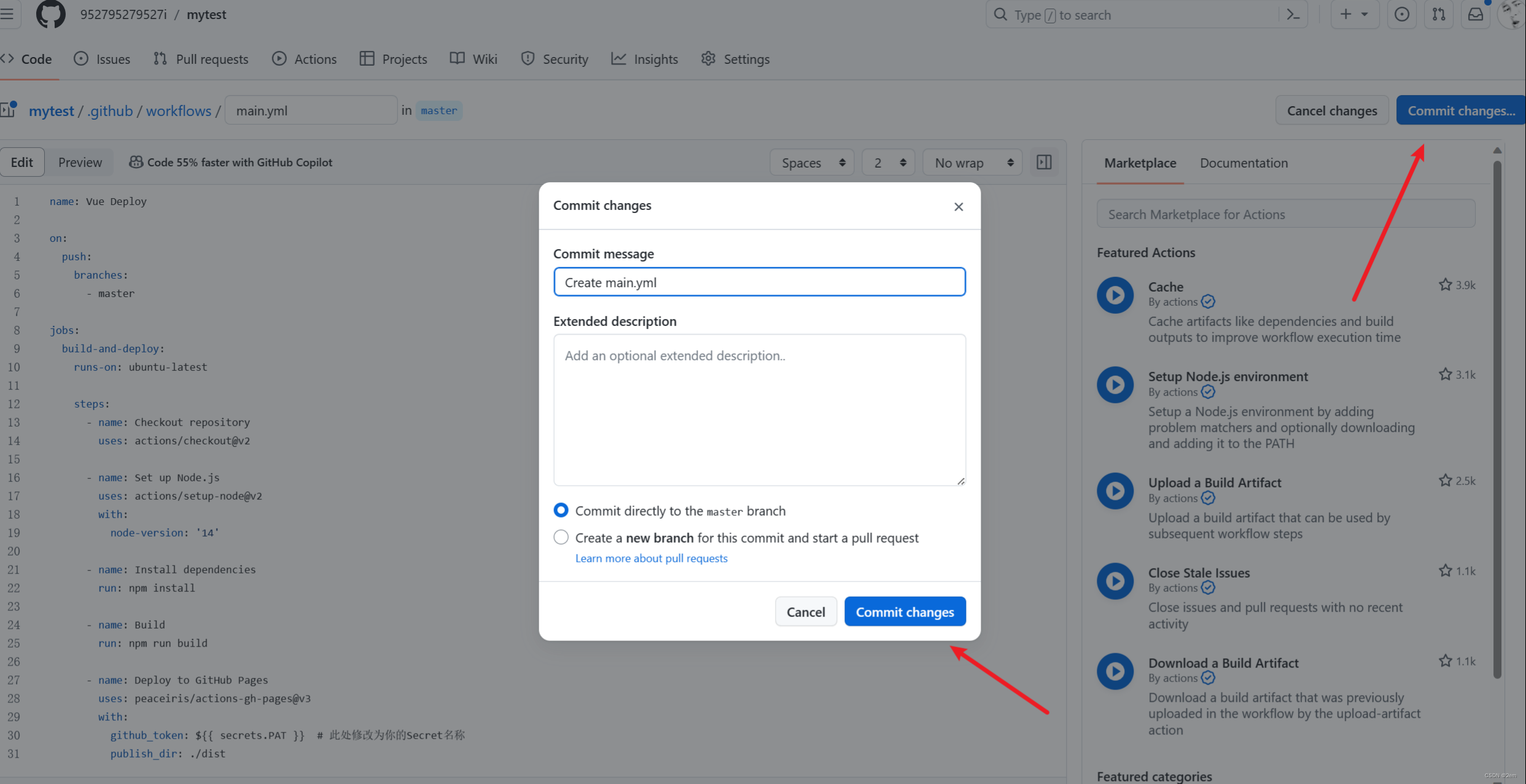
Task: Star the Cache action
Action: [x=1445, y=285]
